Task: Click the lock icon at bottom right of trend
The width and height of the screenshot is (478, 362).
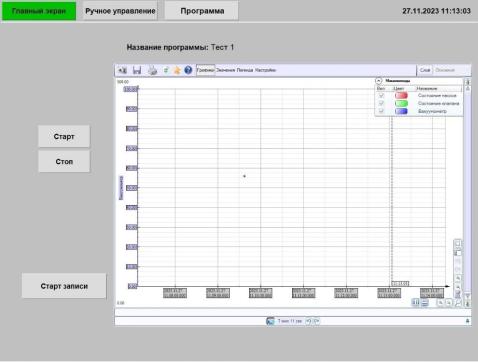Action: click(467, 321)
